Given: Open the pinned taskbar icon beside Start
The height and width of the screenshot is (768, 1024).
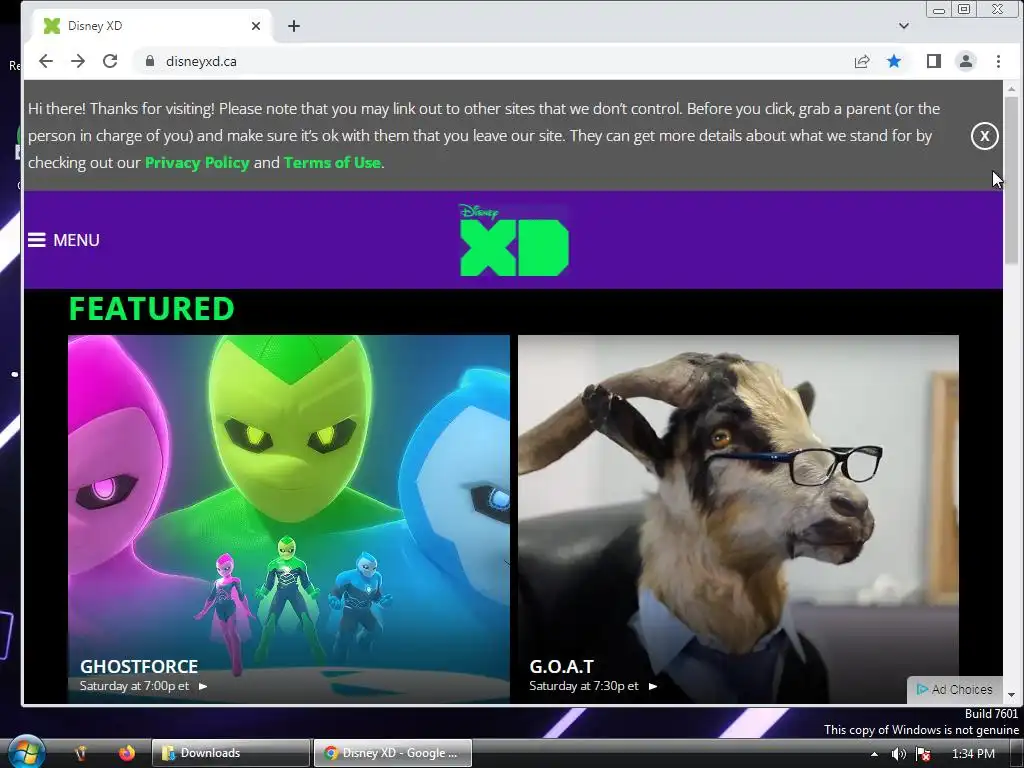Looking at the screenshot, I should 81,753.
